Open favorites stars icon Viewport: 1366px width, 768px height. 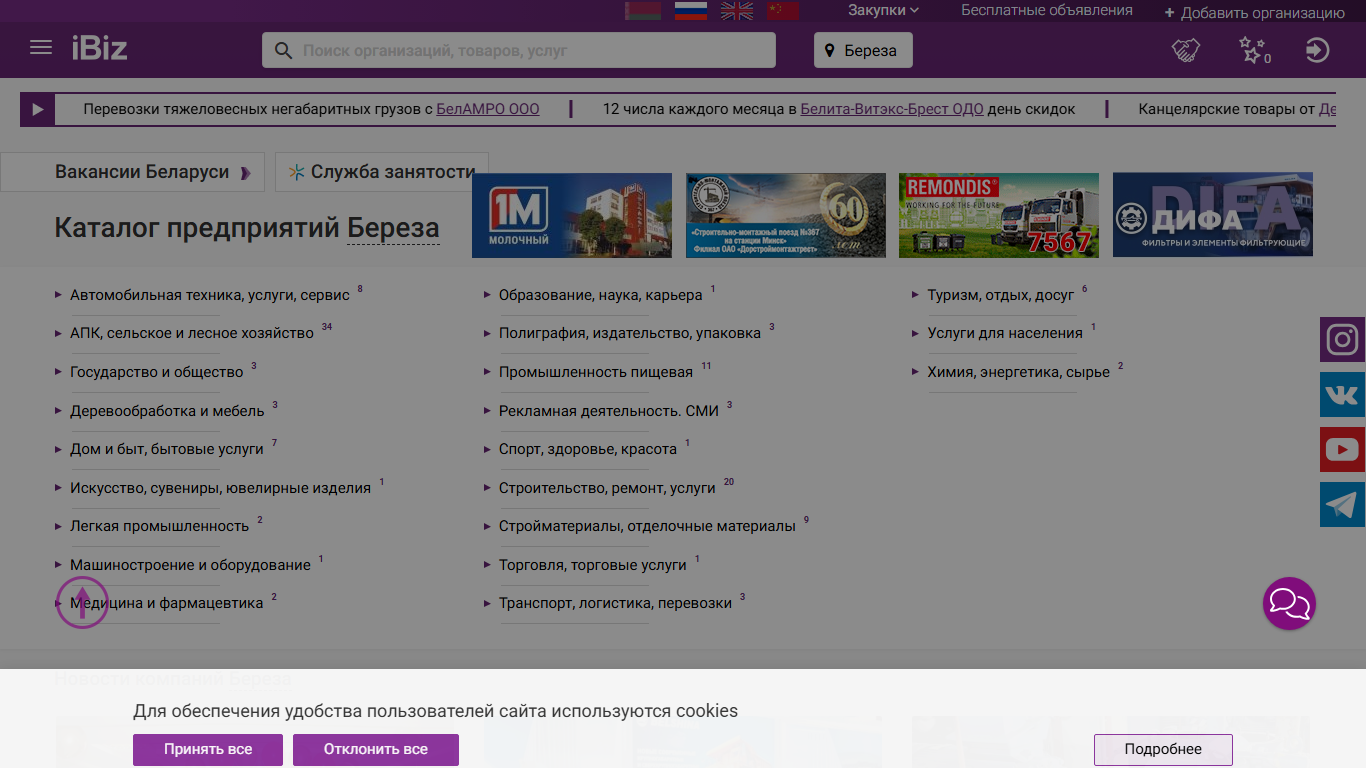click(1254, 50)
